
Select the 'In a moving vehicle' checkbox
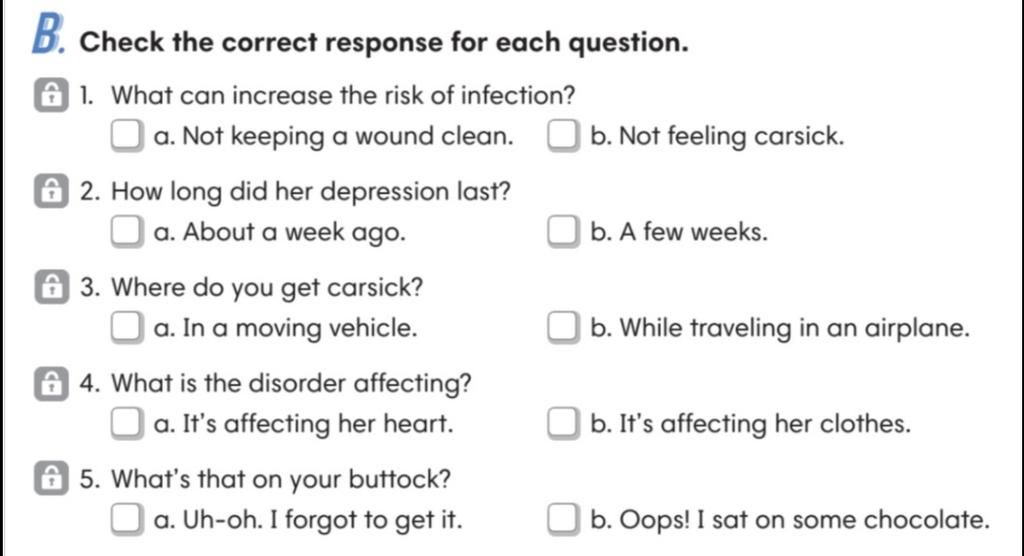pyautogui.click(x=127, y=327)
